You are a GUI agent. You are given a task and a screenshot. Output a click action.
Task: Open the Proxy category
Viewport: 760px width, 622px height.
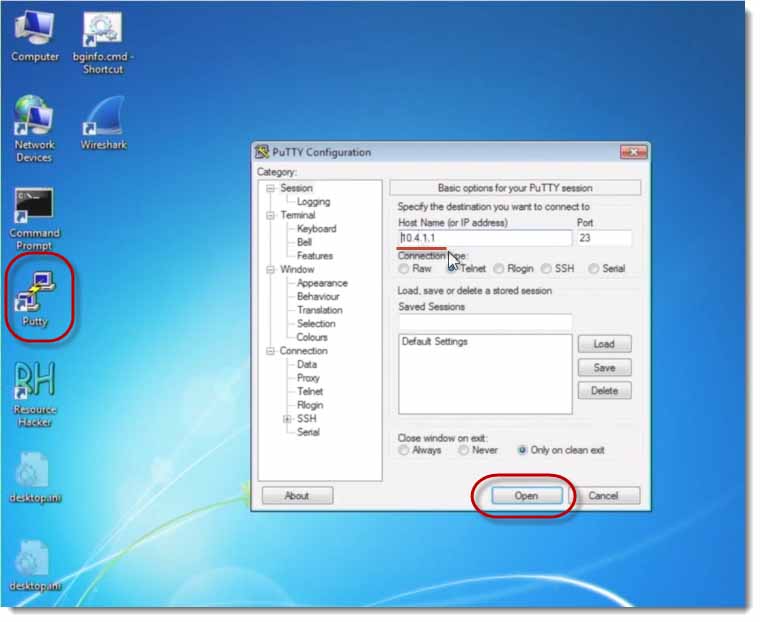pos(308,378)
